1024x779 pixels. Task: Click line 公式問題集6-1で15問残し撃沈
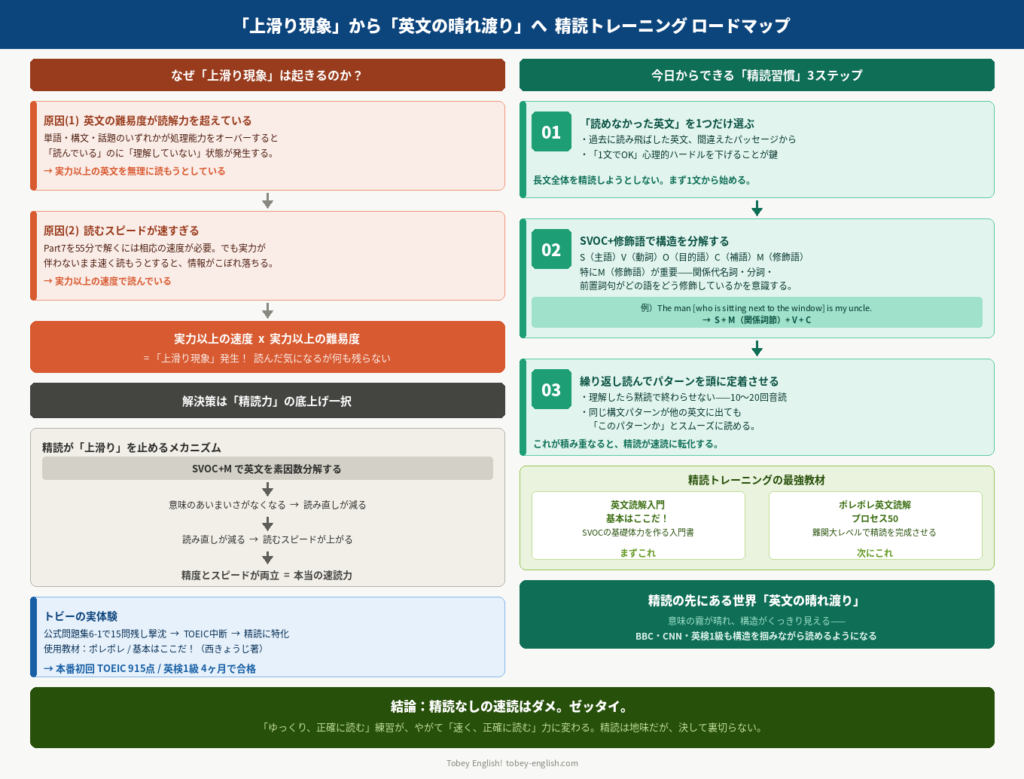(105, 633)
